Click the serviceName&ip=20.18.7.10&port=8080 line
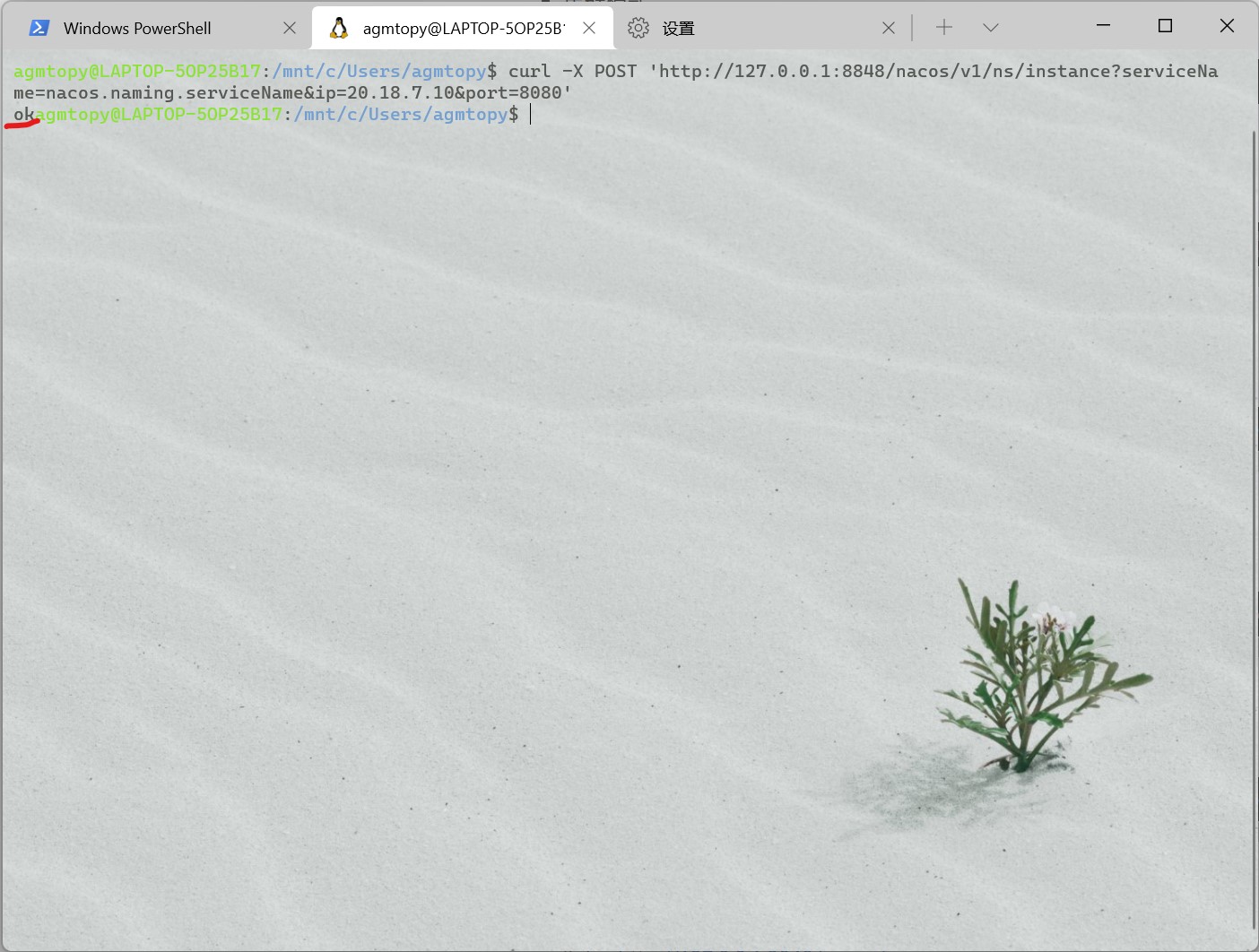 click(292, 92)
